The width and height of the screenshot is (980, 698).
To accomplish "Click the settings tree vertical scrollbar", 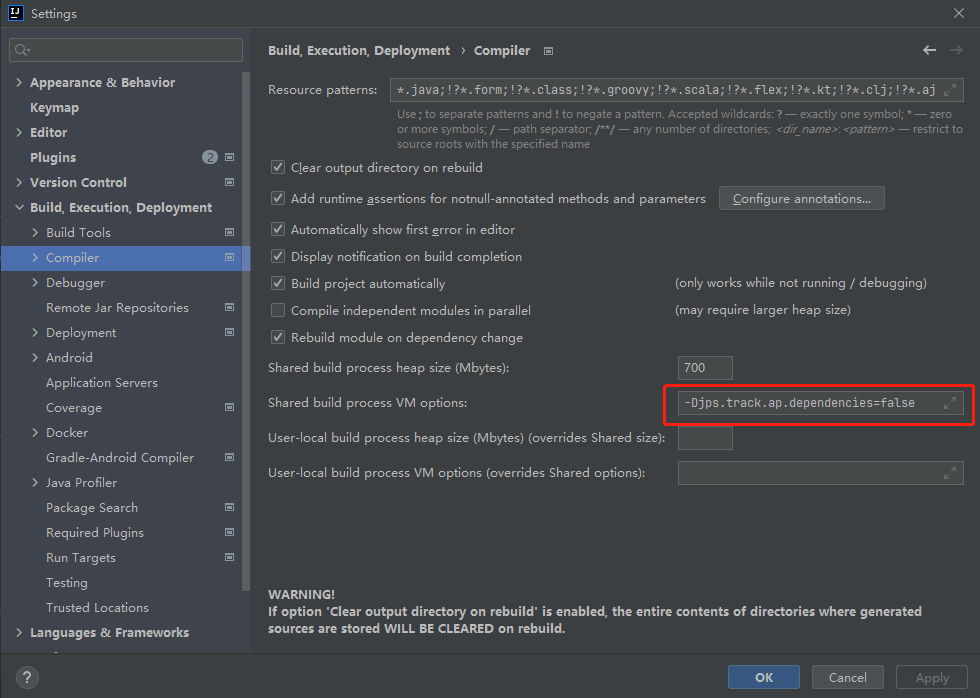I will click(246, 331).
